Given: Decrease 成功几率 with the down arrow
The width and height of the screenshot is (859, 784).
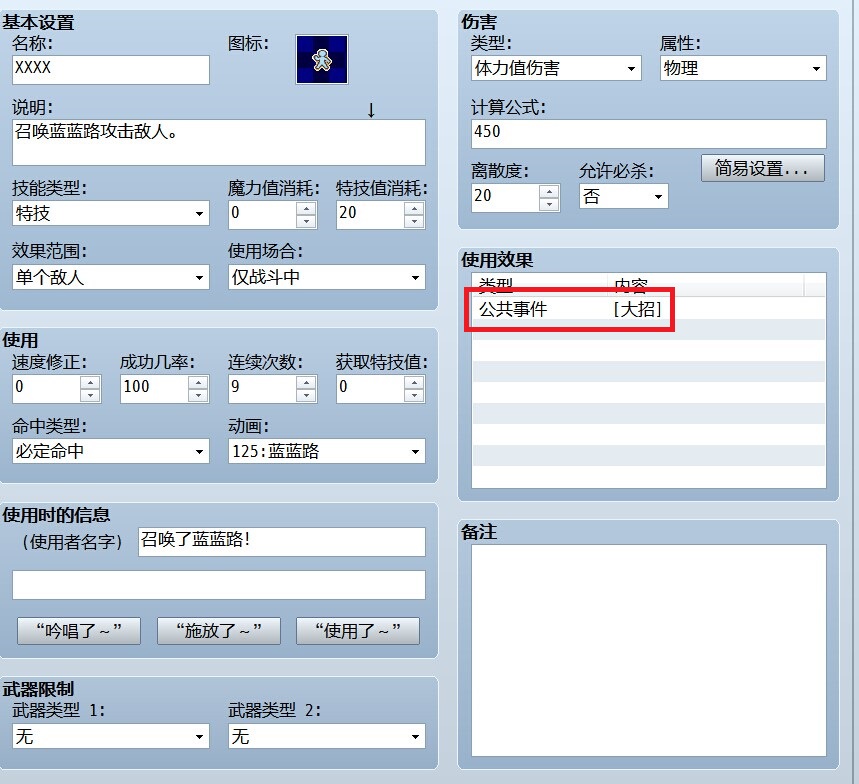Looking at the screenshot, I should (198, 395).
